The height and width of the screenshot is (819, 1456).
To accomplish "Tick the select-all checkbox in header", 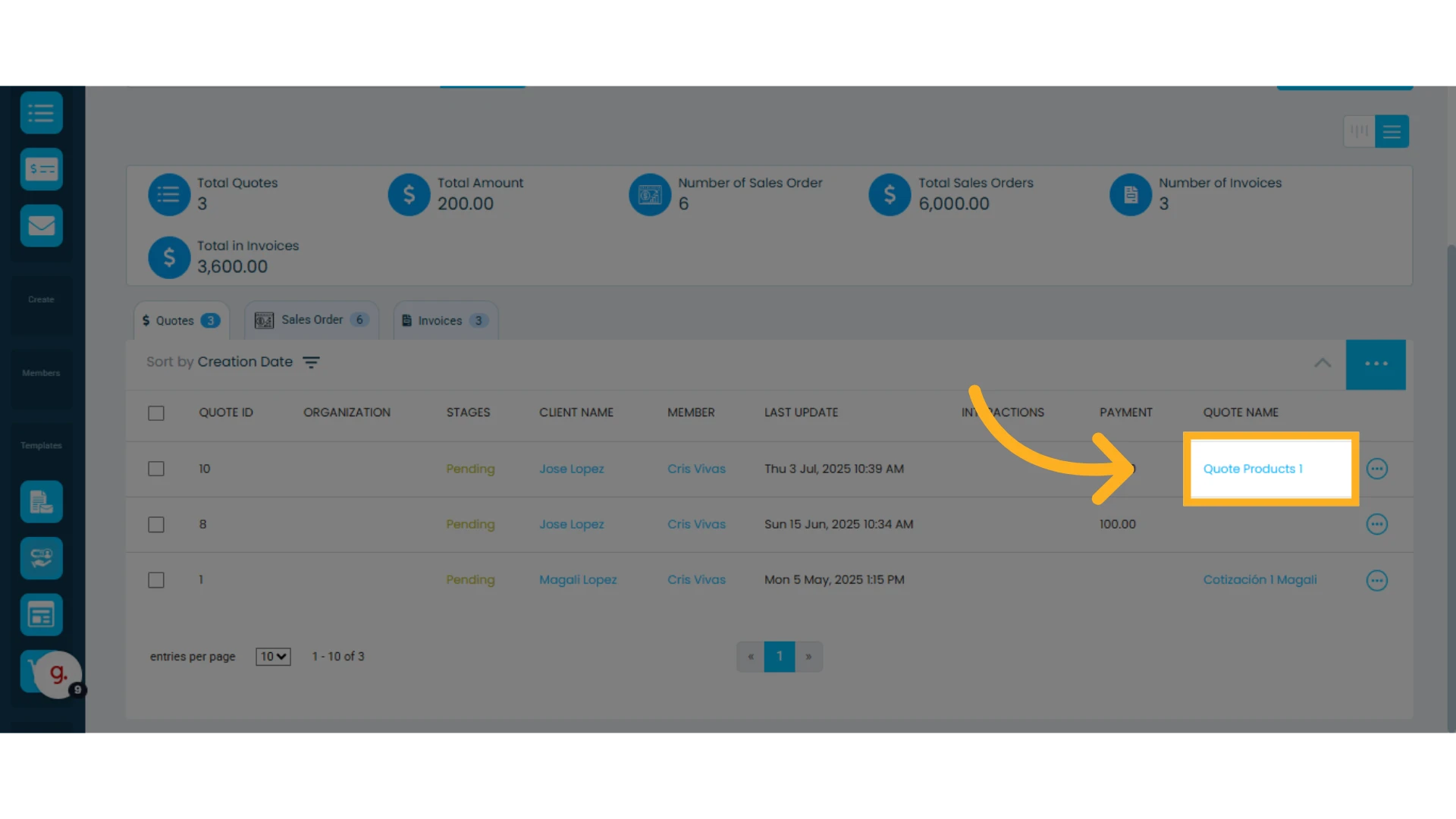I will [156, 413].
